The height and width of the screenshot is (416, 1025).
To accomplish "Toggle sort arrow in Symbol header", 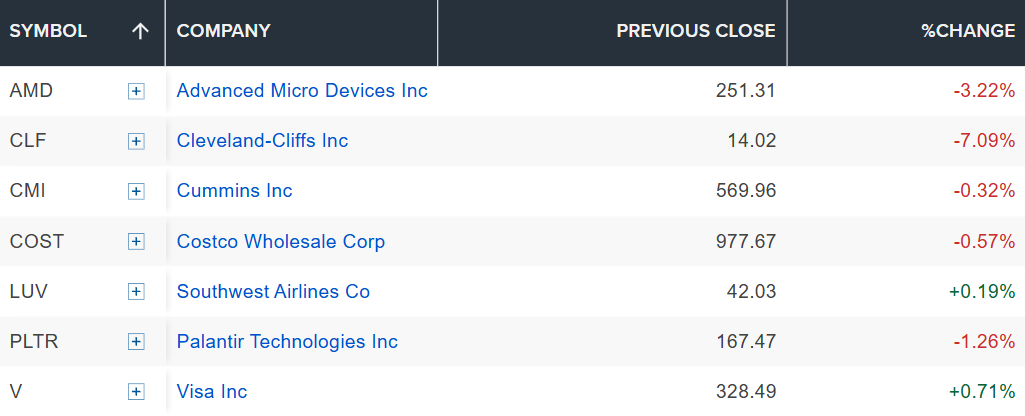I will tap(140, 31).
